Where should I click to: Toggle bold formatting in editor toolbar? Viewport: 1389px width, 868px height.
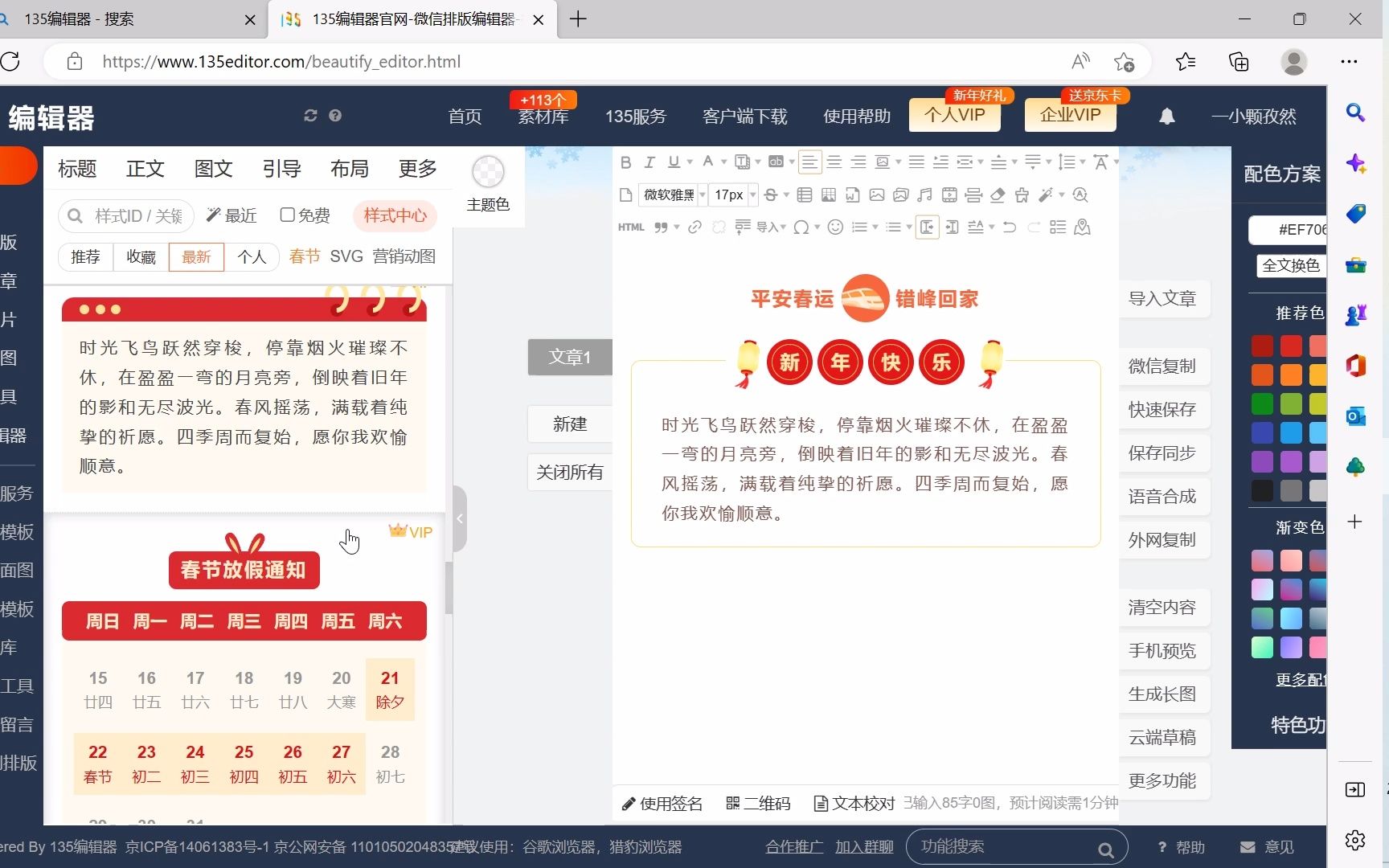pyautogui.click(x=626, y=162)
